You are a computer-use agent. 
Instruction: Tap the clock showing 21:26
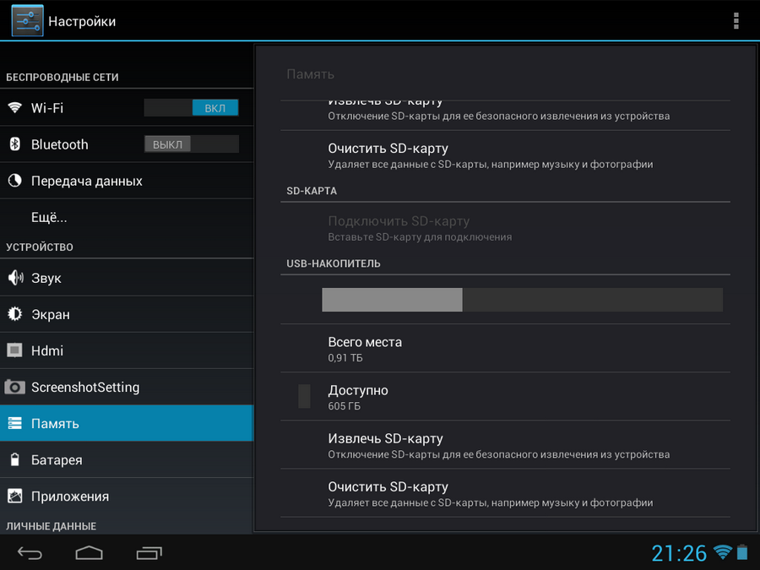[x=679, y=553]
